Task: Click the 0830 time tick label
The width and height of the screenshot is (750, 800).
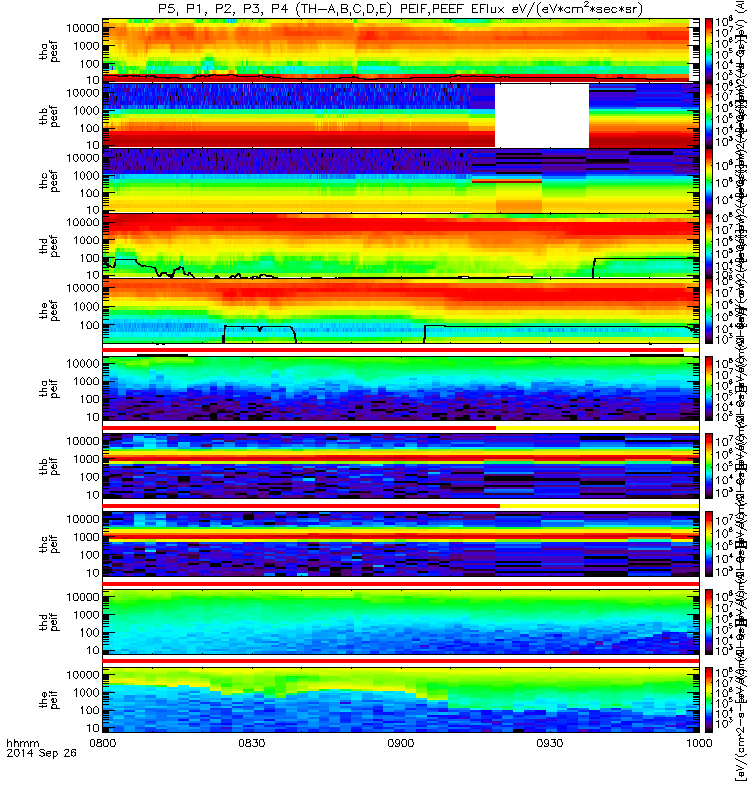Action: click(x=252, y=743)
